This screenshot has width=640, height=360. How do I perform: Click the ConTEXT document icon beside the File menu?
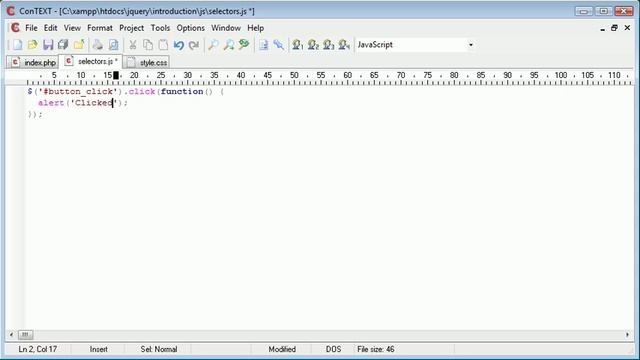[15, 28]
